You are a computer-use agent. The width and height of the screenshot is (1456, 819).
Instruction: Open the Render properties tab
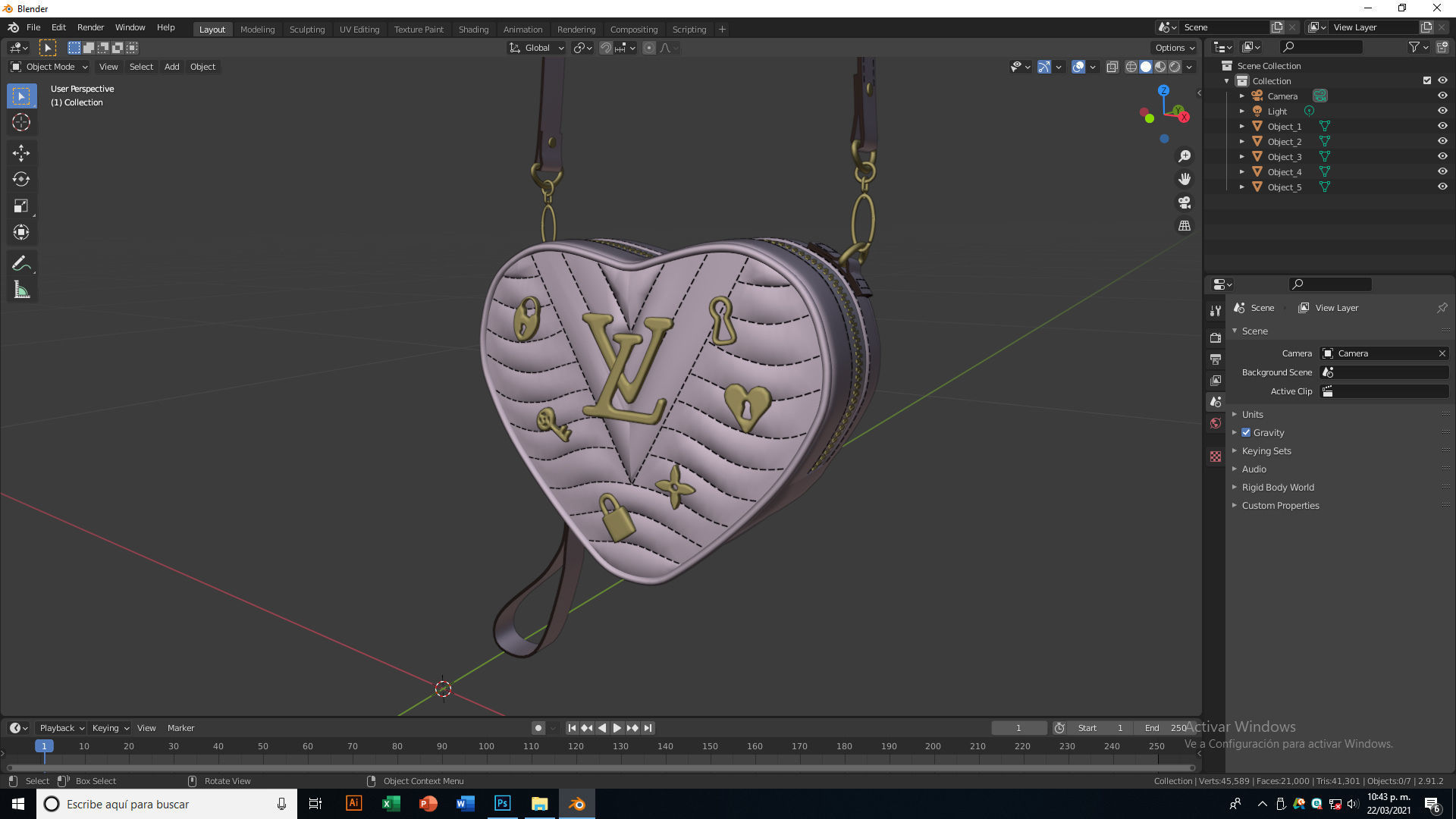pos(1216,337)
